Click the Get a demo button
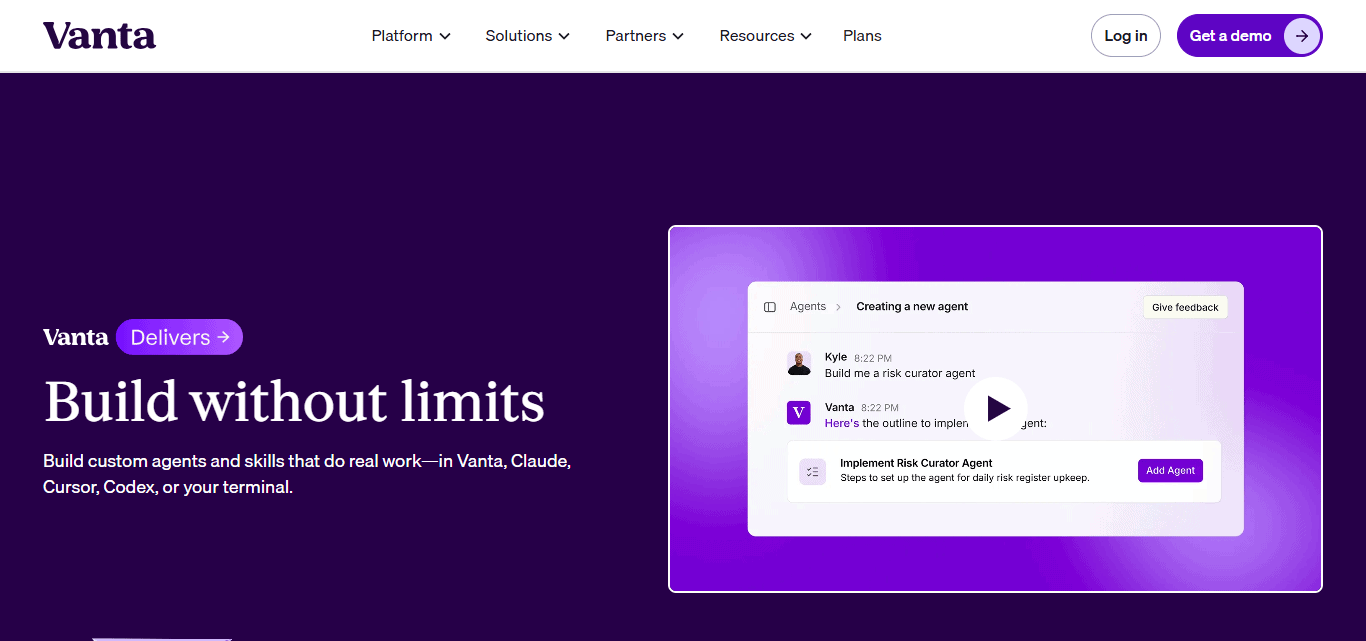This screenshot has height=641, width=1366. 1249,36
